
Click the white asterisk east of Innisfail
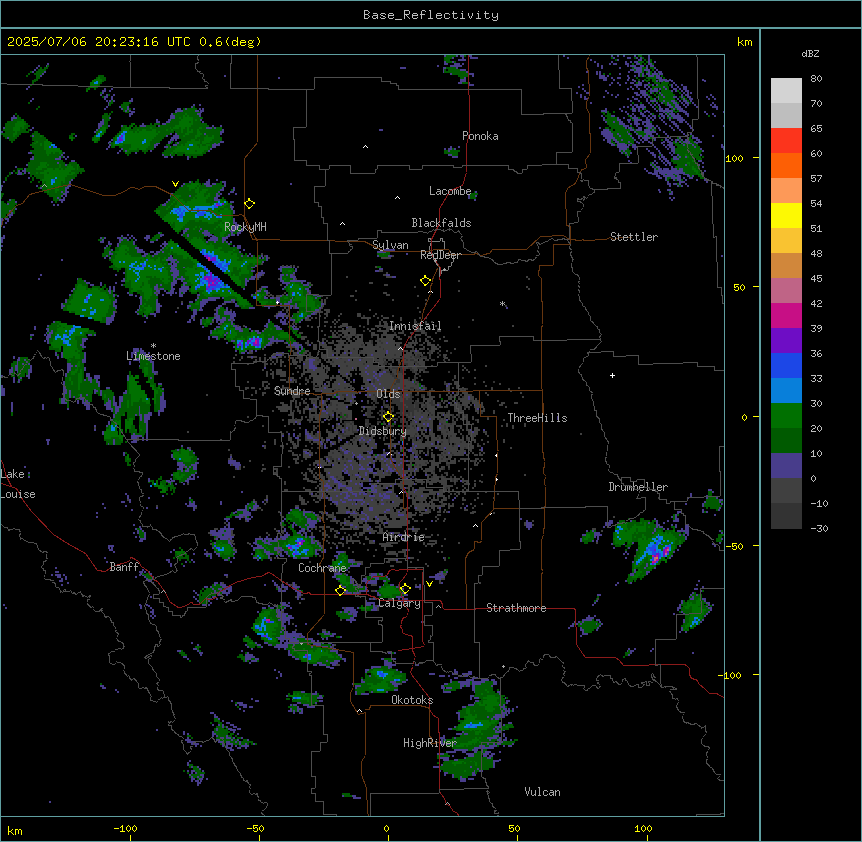[x=502, y=304]
